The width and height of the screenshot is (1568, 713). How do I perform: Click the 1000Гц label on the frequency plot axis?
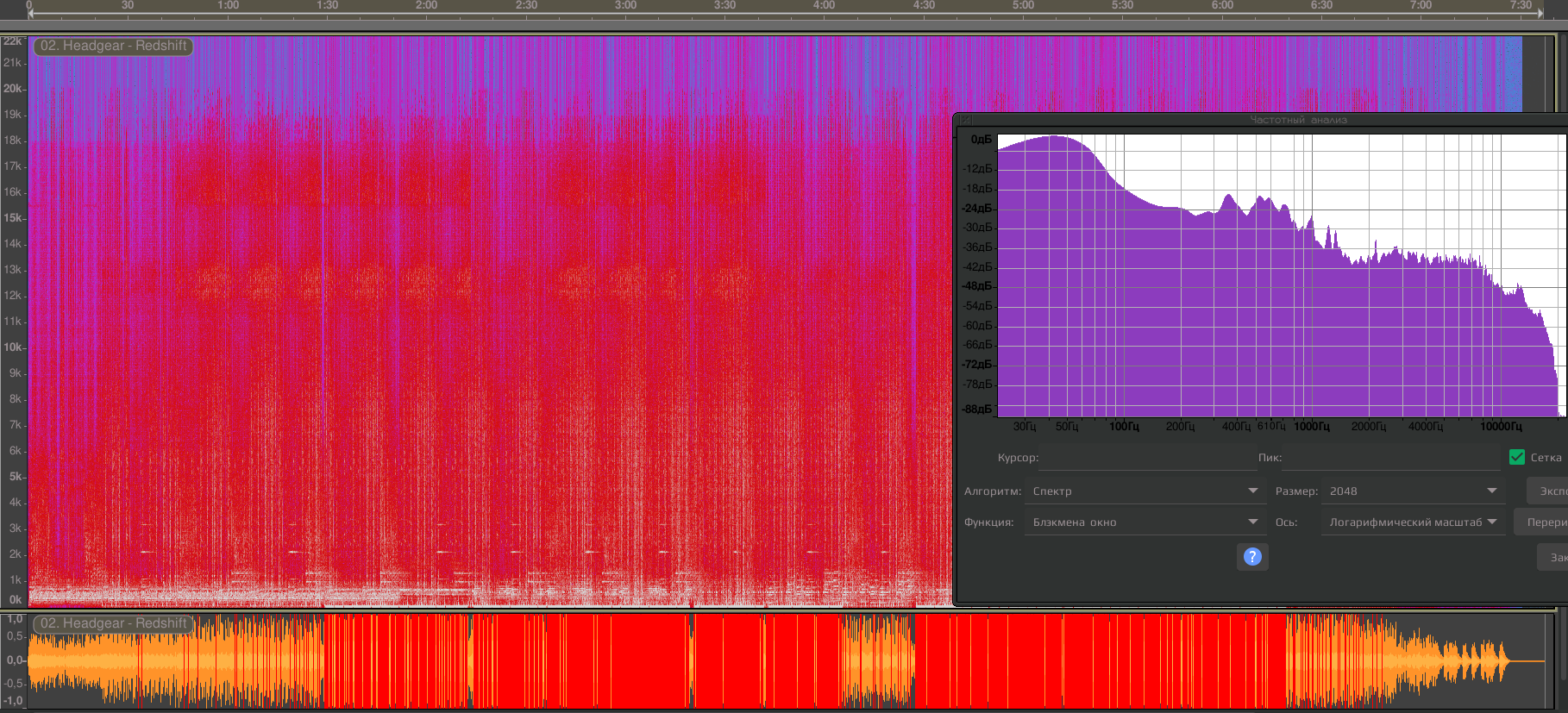[1312, 427]
